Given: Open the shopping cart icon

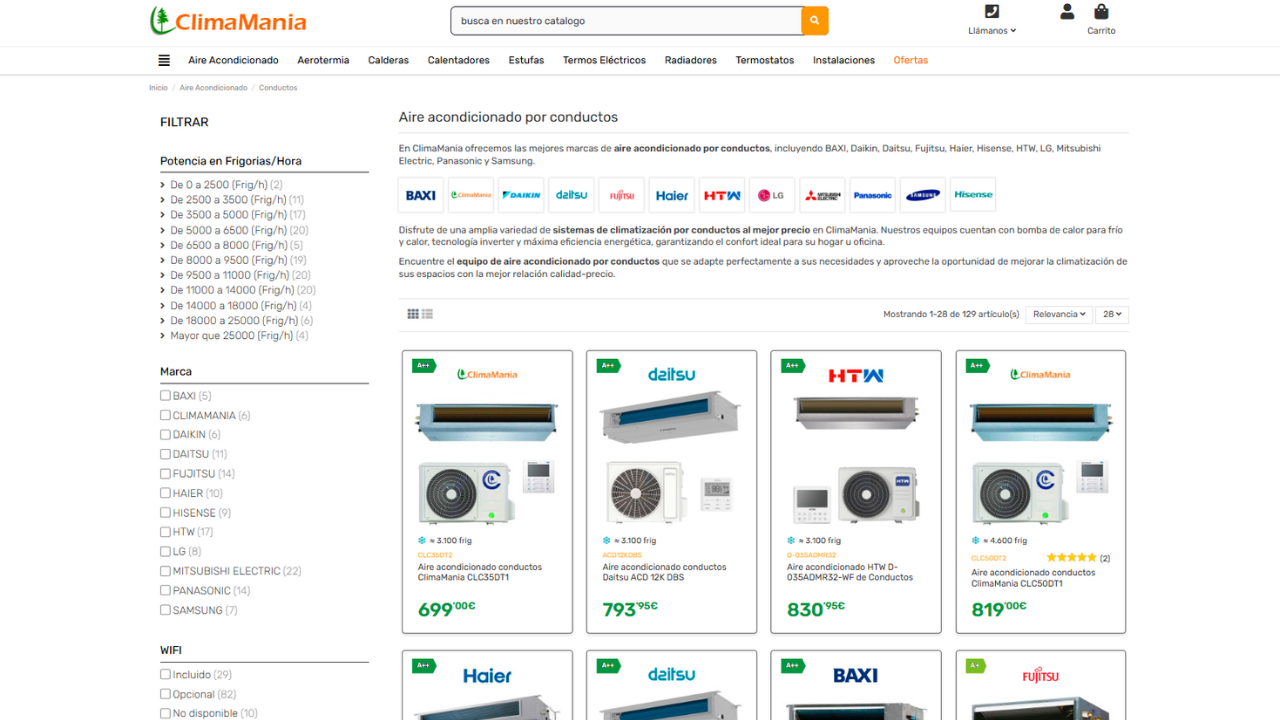Looking at the screenshot, I should pyautogui.click(x=1101, y=12).
